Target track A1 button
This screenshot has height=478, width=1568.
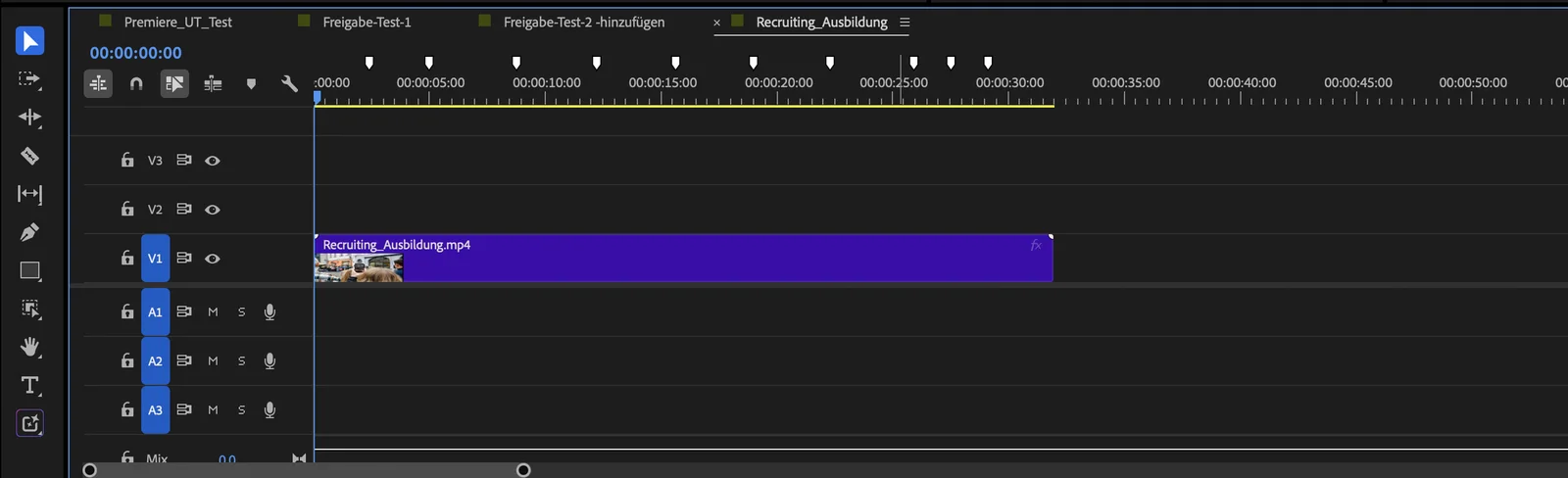click(x=155, y=311)
